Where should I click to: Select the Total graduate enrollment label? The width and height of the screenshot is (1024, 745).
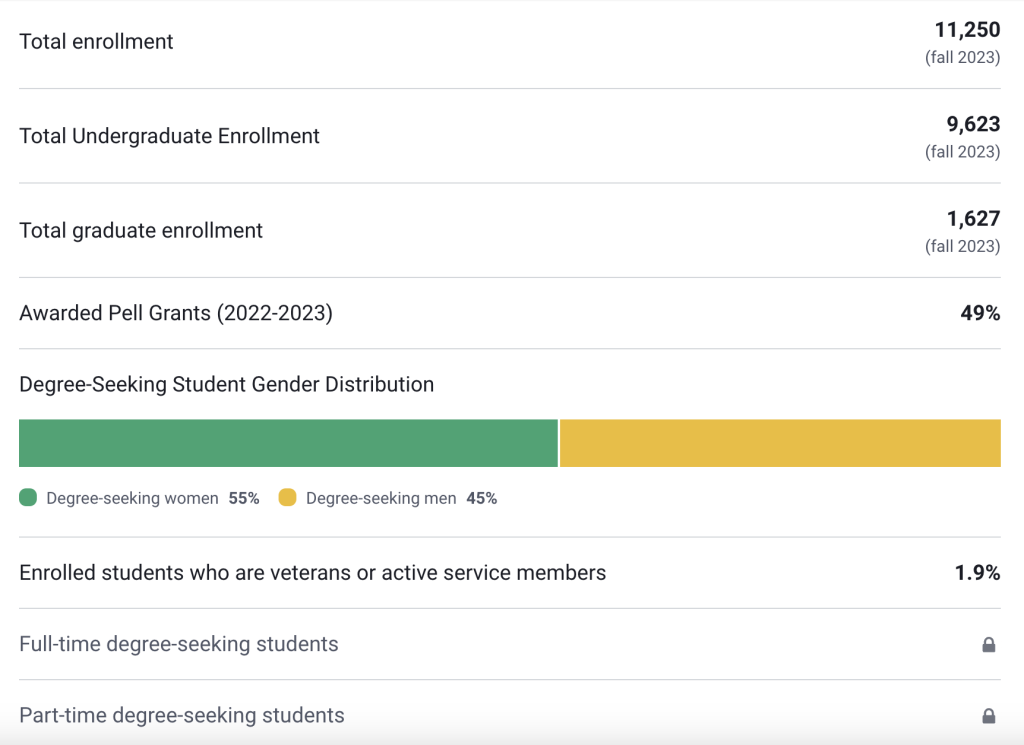tap(141, 231)
